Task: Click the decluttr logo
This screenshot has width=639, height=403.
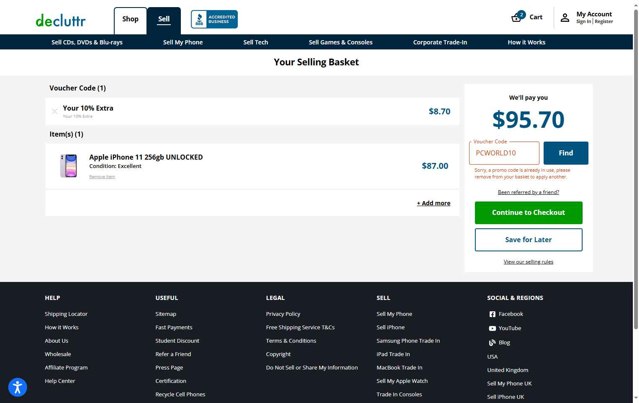Action: pyautogui.click(x=60, y=20)
